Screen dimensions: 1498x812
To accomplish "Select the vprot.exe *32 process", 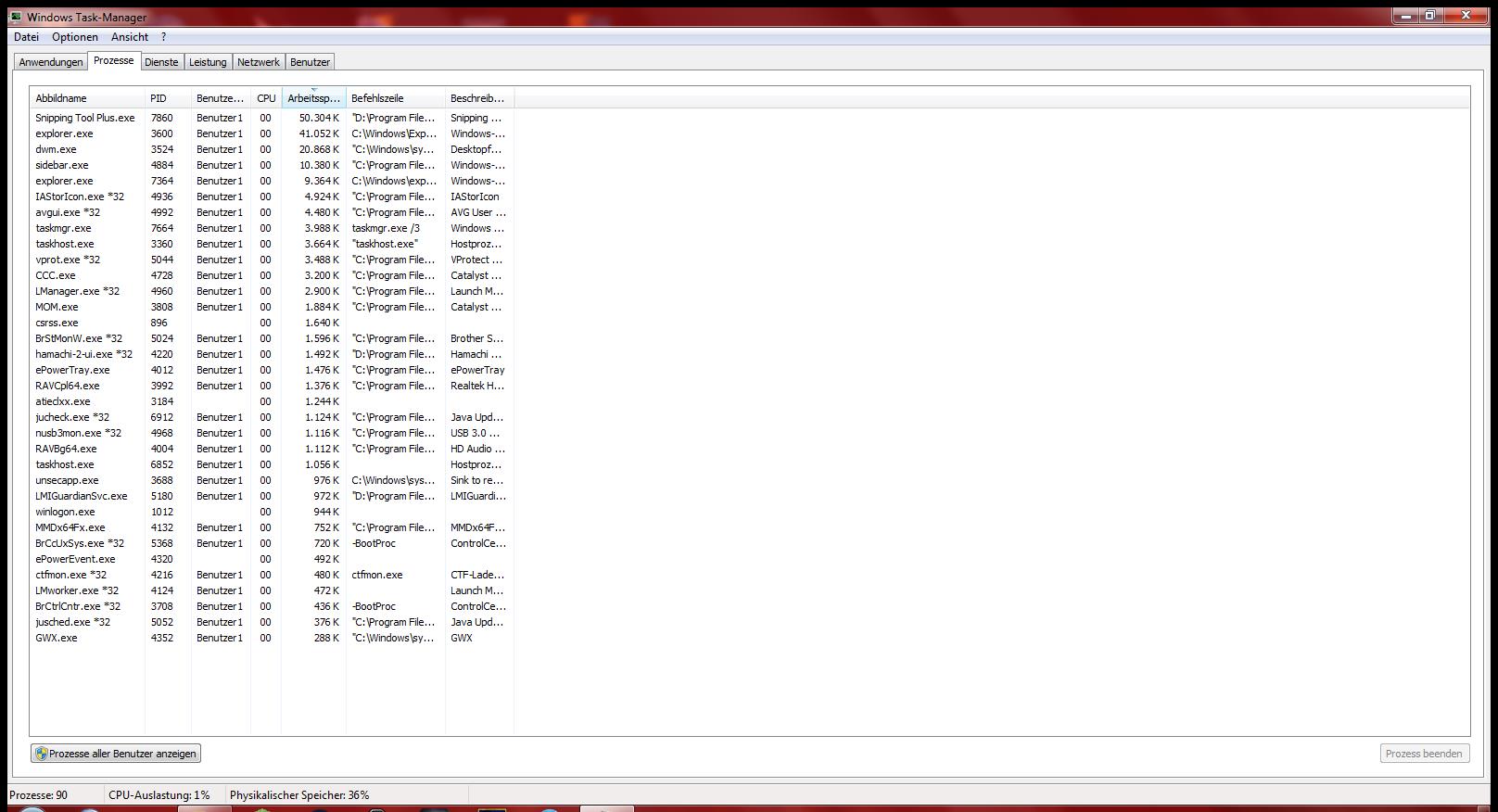I will tap(272, 260).
